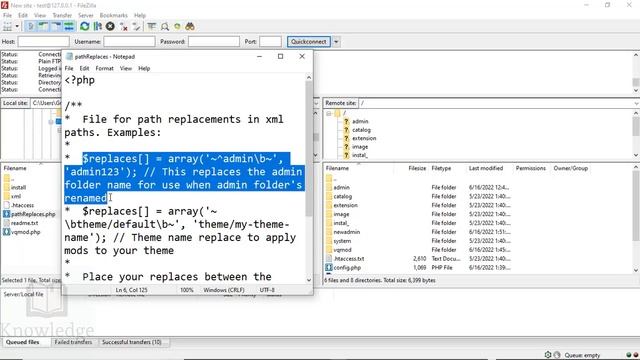
Task: Open FileZilla Help menu
Action: pyautogui.click(x=140, y=15)
